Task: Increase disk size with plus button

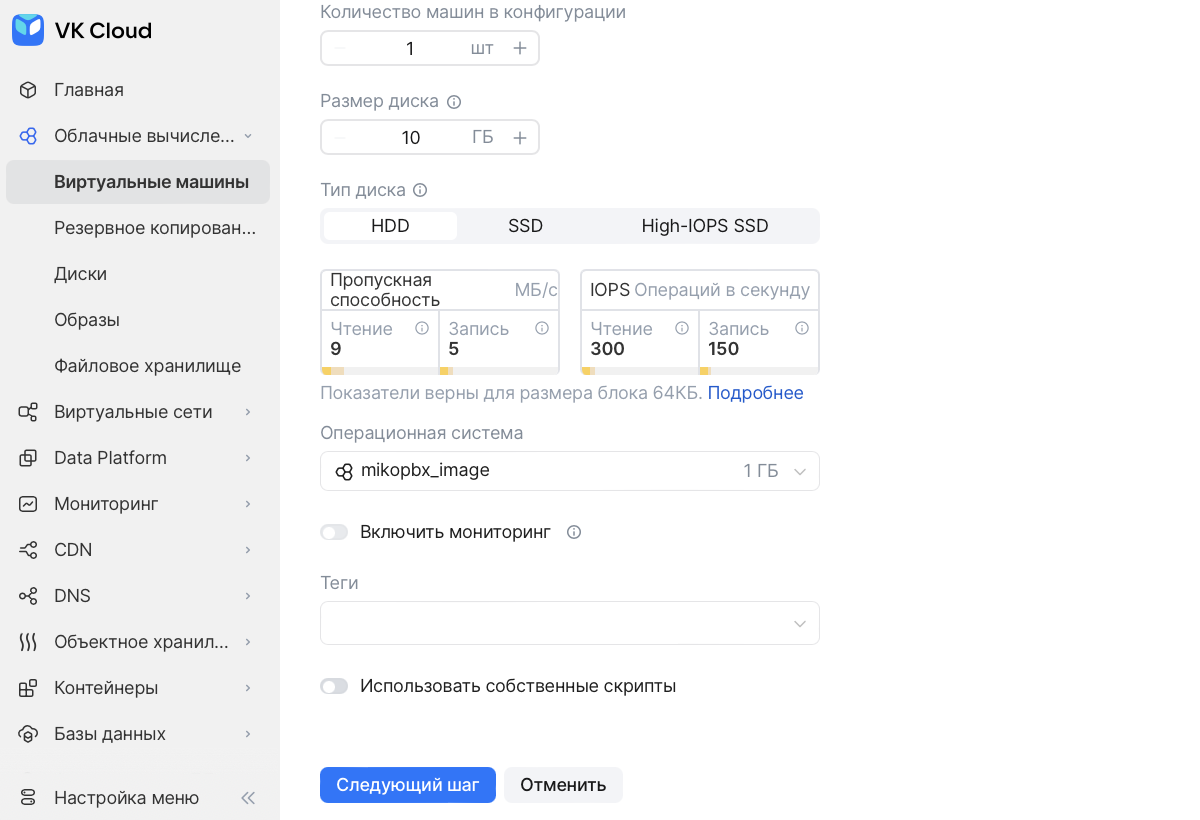Action: click(520, 138)
